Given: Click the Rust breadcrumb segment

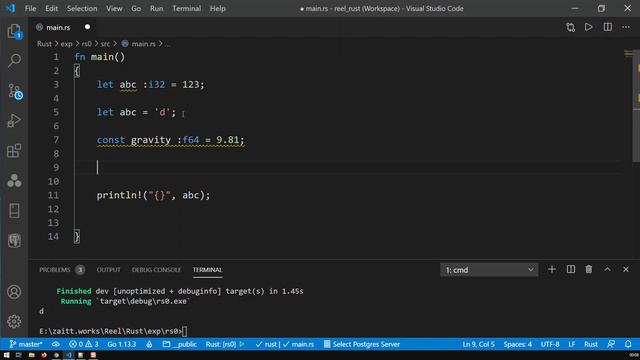Looking at the screenshot, I should tap(44, 44).
